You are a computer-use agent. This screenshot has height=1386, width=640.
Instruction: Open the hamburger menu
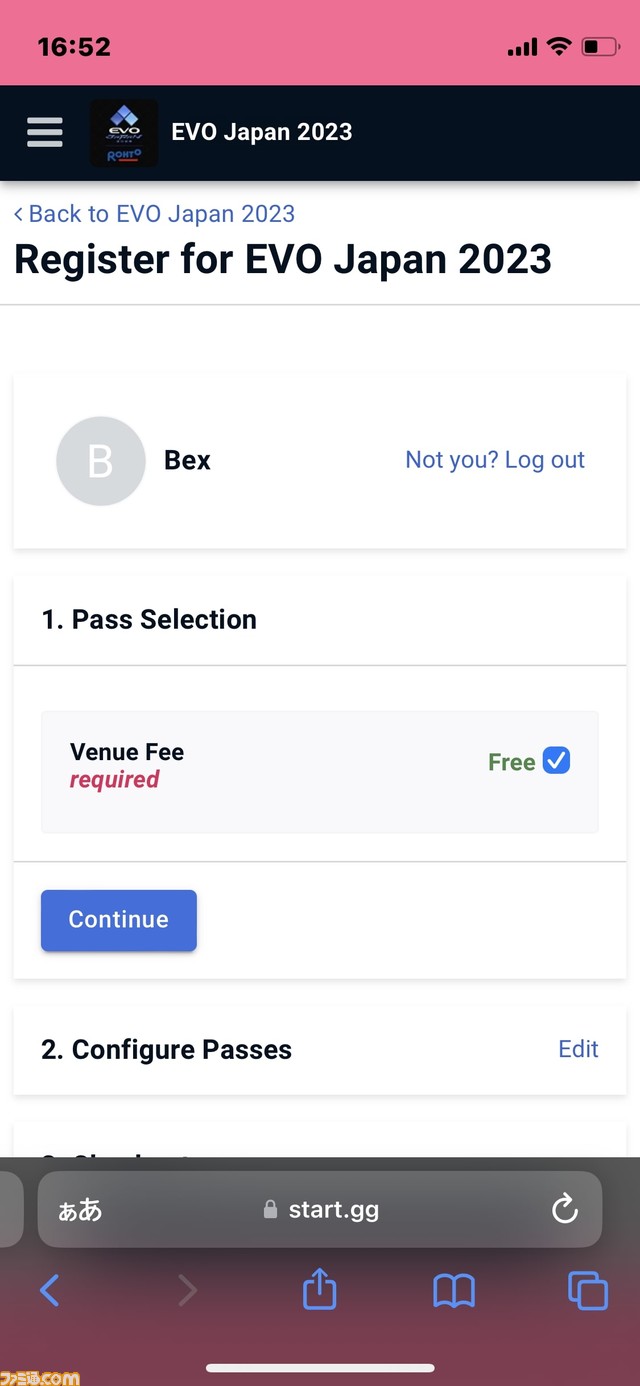(45, 133)
